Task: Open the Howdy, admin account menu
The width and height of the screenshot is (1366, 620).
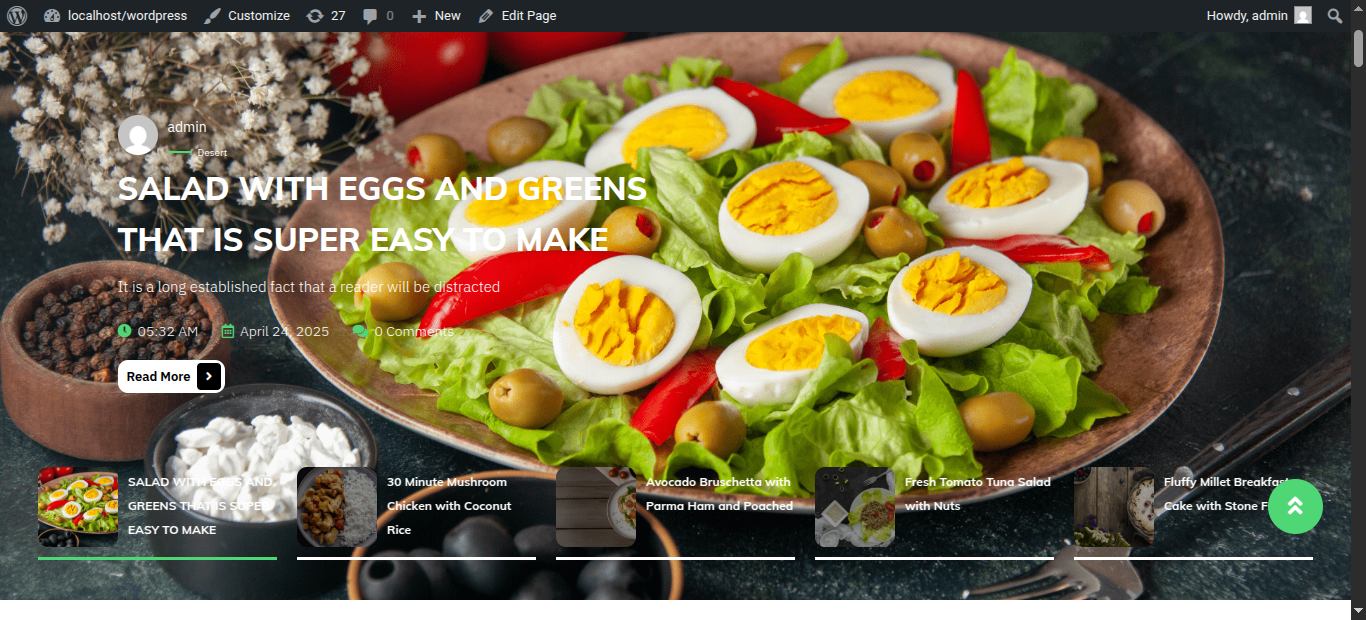Action: 1259,16
